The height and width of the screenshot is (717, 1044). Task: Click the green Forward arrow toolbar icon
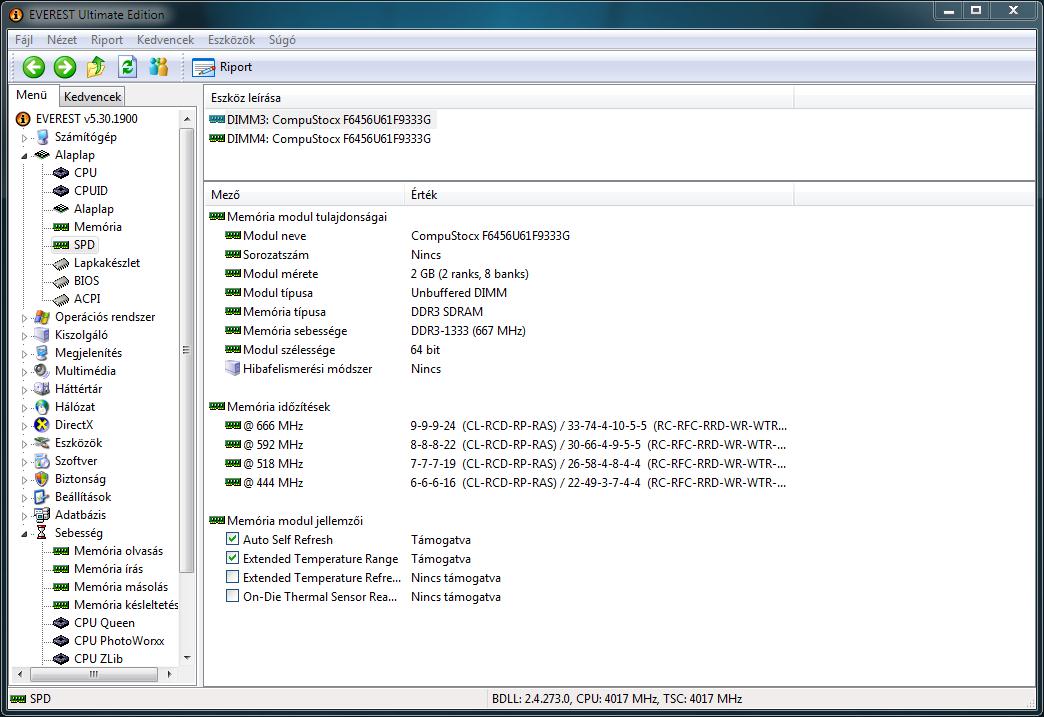65,67
